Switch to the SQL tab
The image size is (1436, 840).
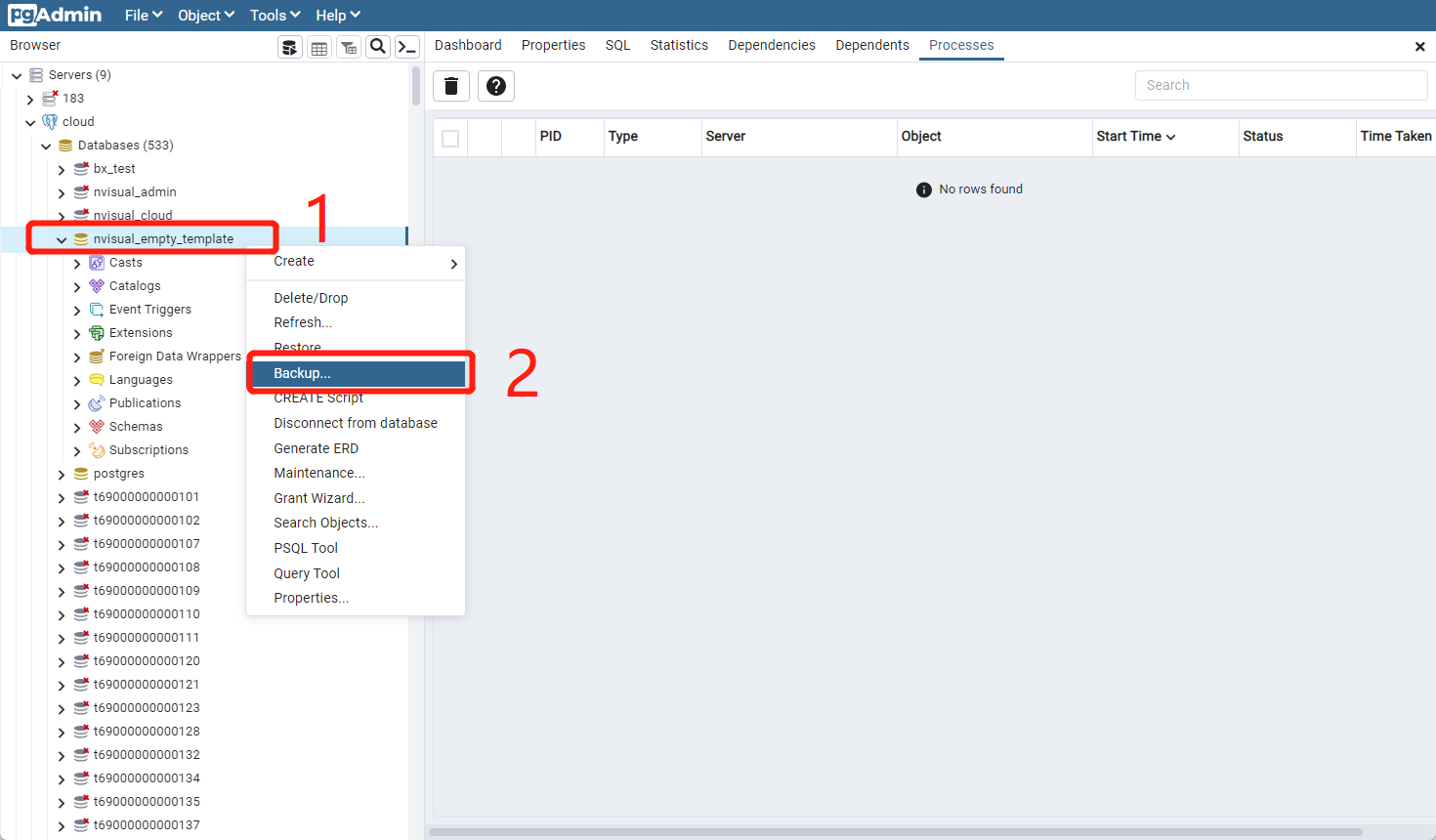point(617,45)
